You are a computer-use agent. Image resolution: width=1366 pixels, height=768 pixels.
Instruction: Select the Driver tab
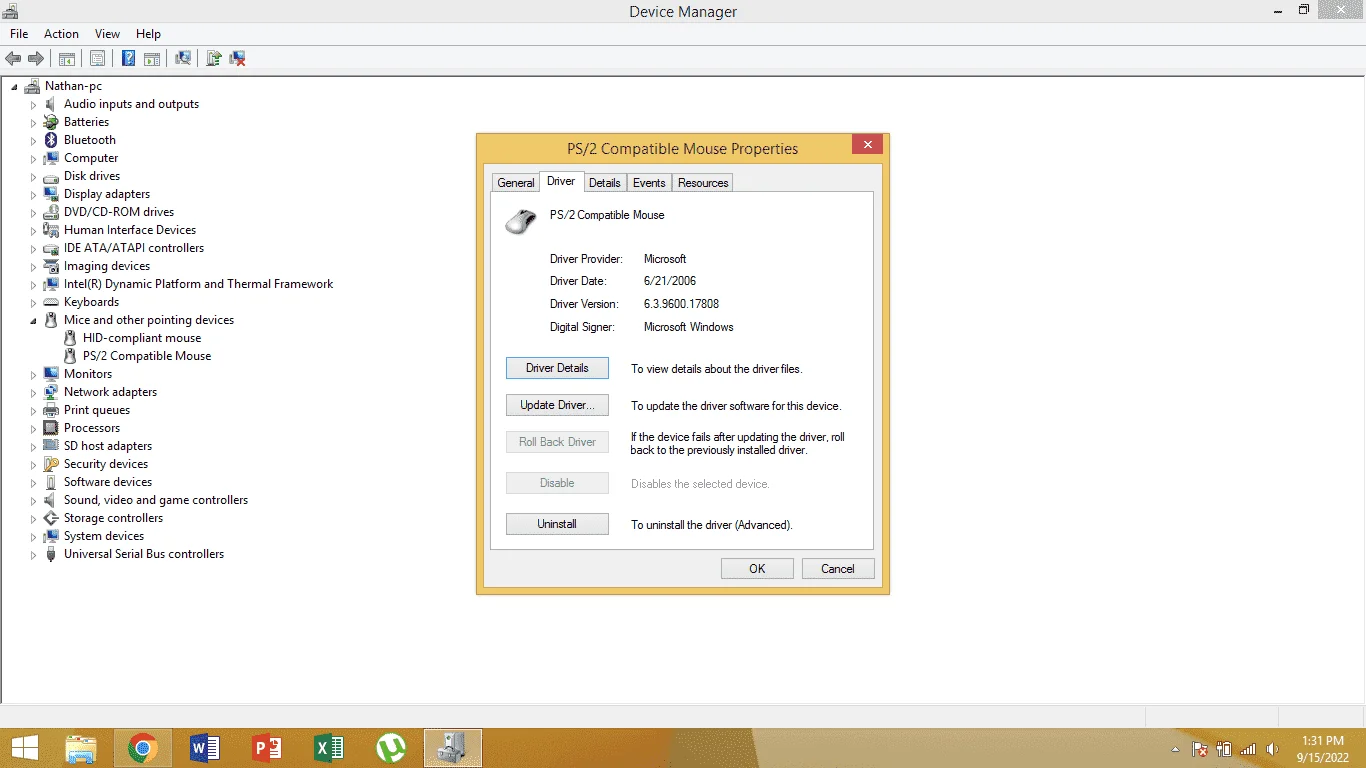[561, 181]
